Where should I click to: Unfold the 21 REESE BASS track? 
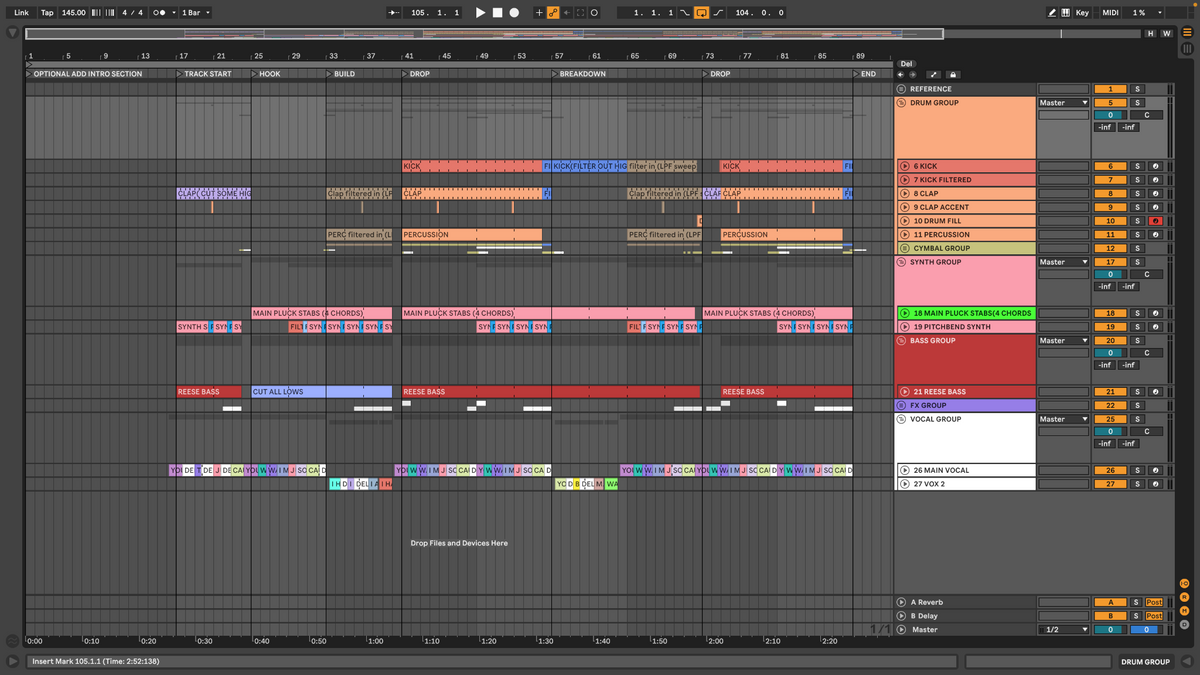(906, 391)
